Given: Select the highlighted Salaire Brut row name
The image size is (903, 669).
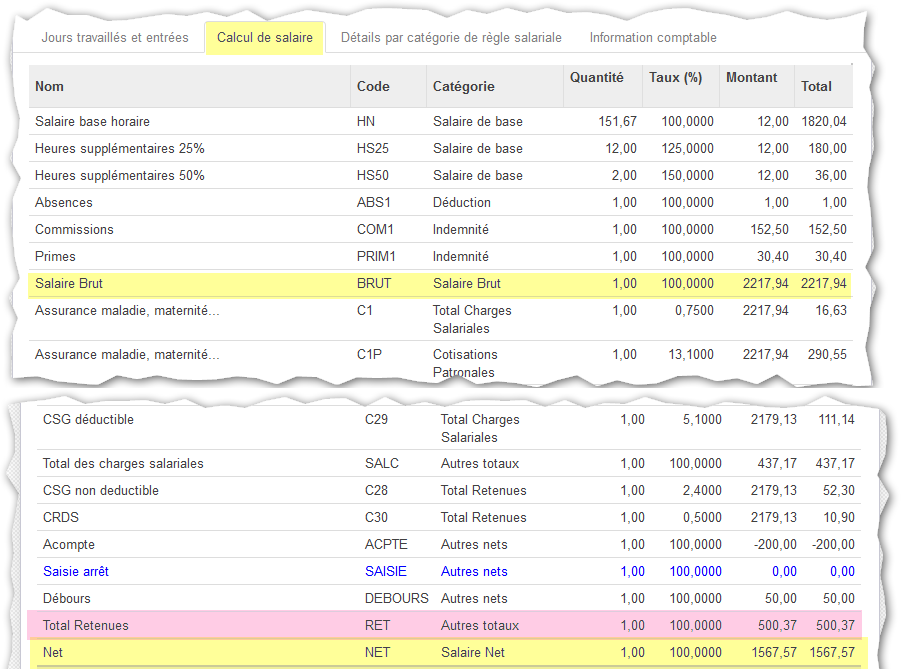Looking at the screenshot, I should coord(69,284).
